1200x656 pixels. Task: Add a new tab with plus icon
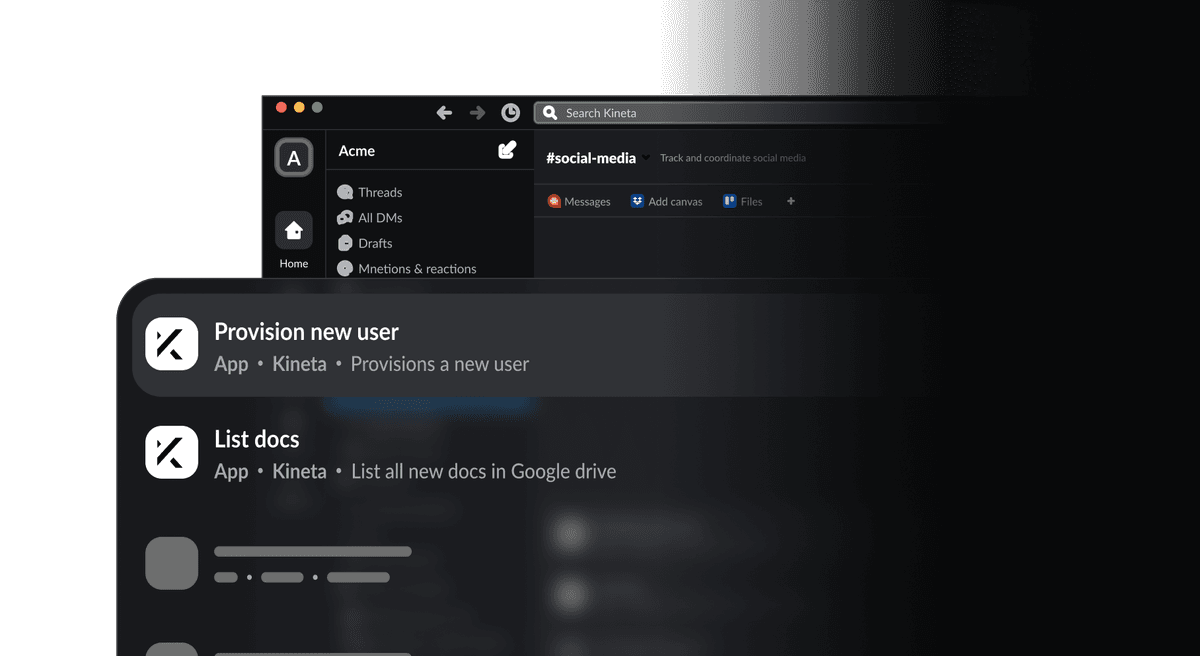pos(791,201)
